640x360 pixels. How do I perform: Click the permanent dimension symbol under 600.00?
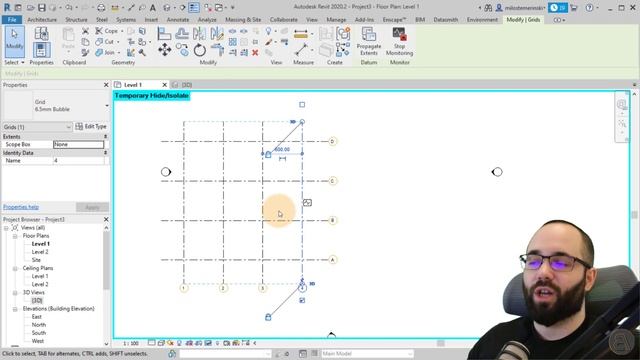(x=282, y=159)
